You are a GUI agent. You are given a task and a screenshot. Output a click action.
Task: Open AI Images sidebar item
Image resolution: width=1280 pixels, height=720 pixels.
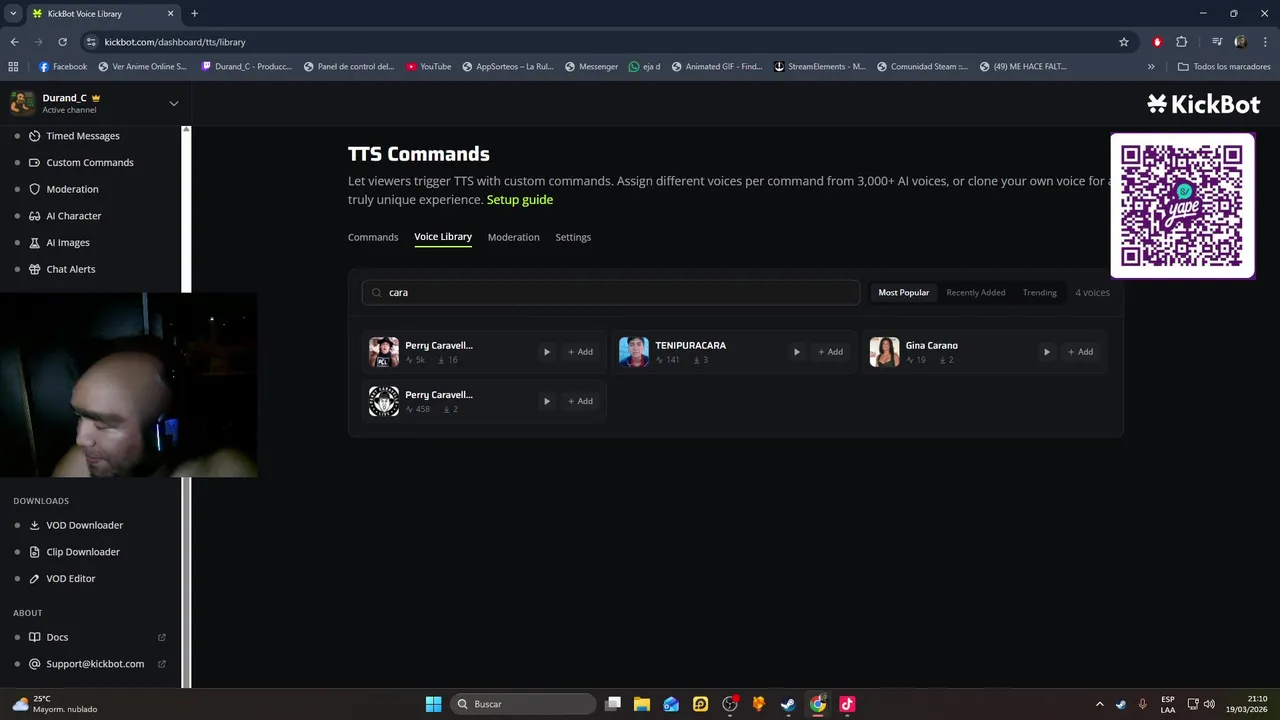coord(67,242)
